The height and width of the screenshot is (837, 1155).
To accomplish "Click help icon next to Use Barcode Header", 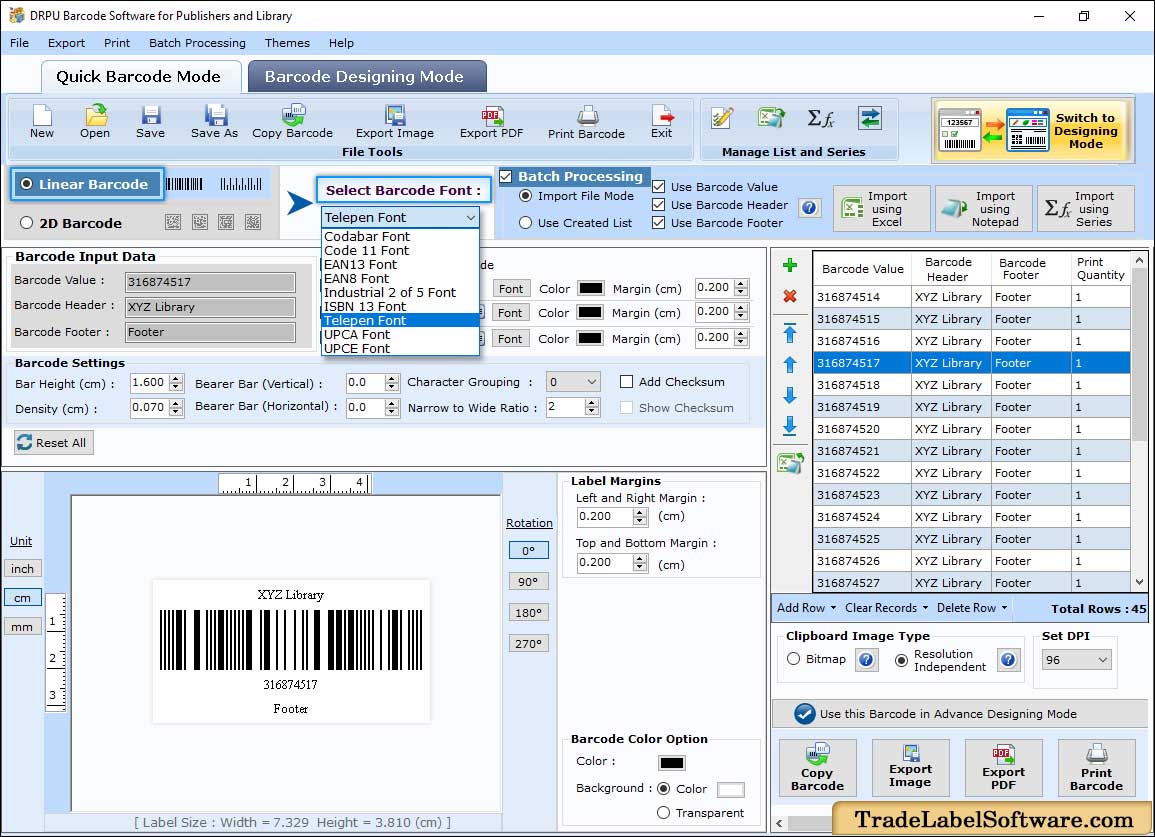I will point(809,208).
